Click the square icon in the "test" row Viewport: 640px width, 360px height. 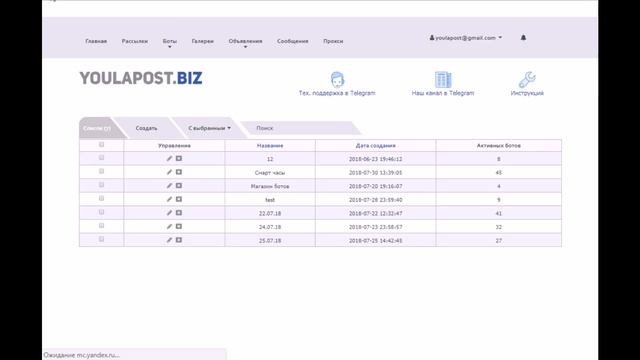point(179,199)
